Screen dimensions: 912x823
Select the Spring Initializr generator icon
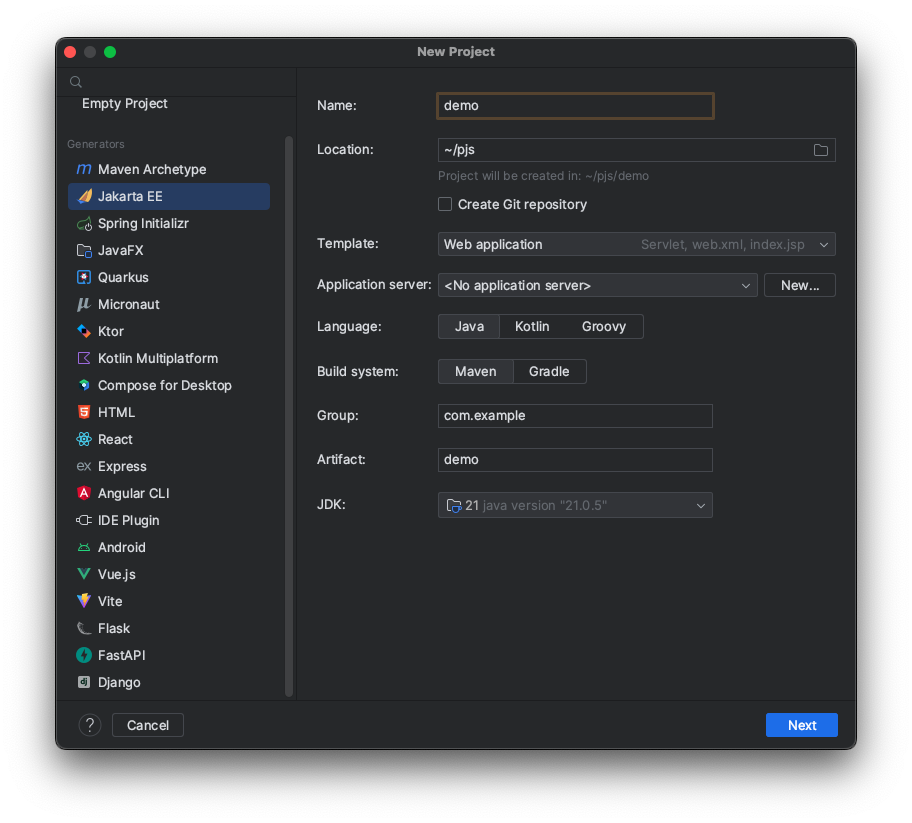(x=85, y=224)
